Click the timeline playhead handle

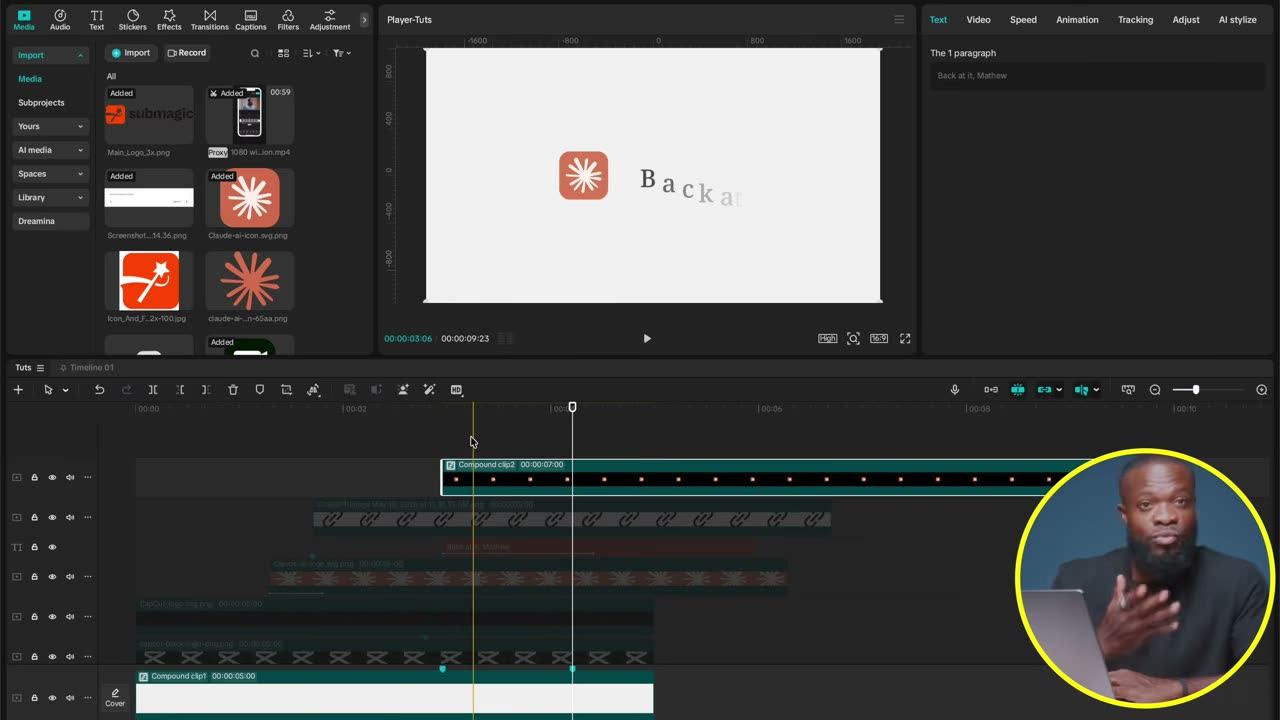point(572,407)
